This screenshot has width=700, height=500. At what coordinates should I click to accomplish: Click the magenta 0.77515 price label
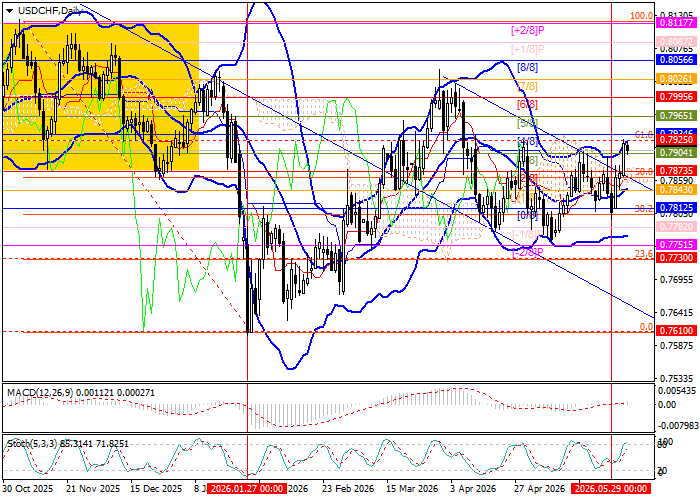[678, 245]
